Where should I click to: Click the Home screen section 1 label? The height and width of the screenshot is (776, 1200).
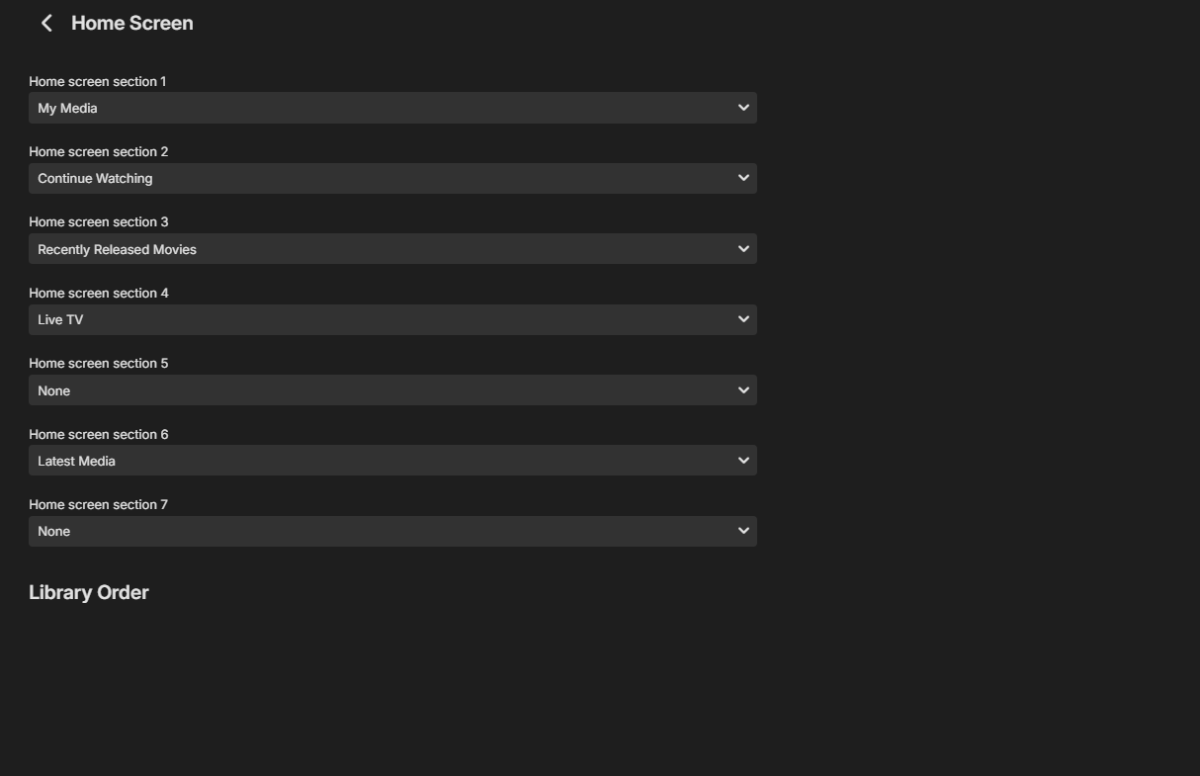98,81
